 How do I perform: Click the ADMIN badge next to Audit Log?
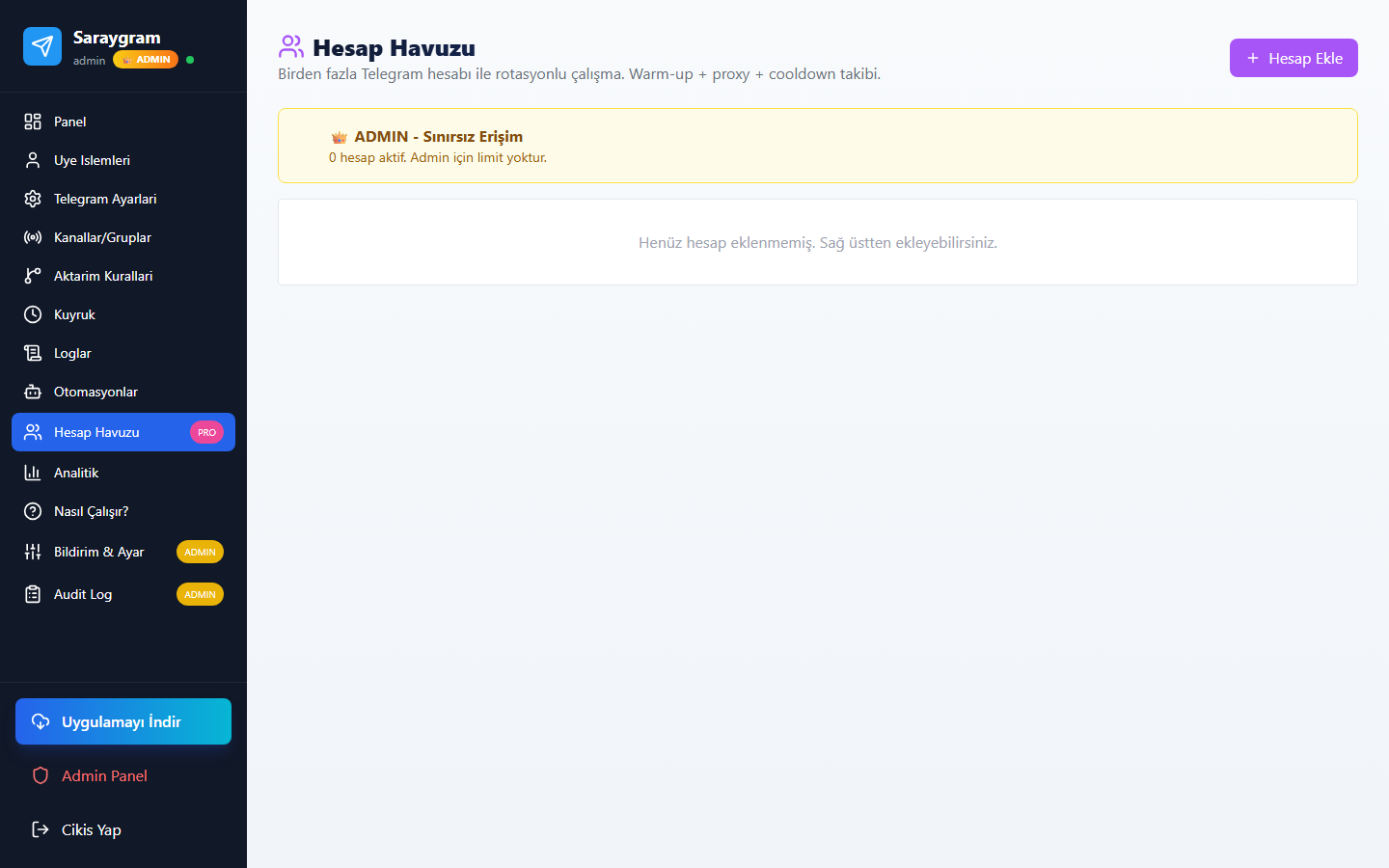click(x=200, y=594)
